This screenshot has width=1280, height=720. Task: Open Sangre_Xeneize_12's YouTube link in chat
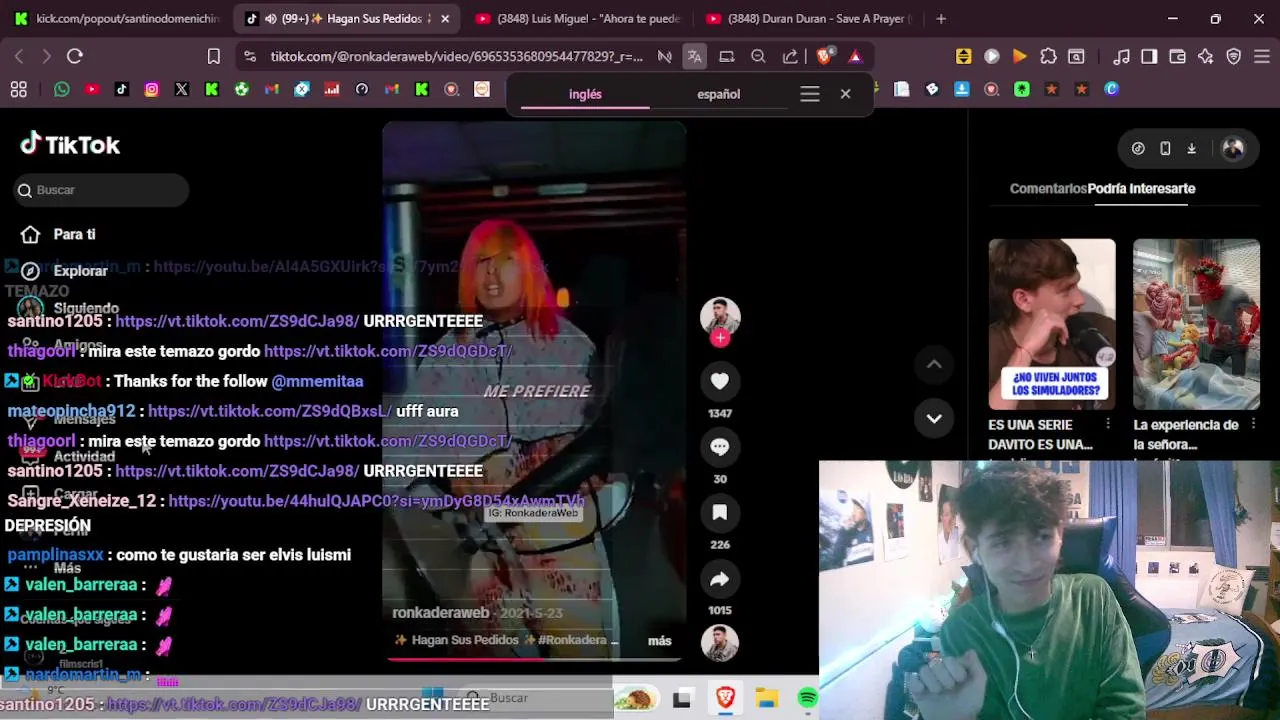pos(376,501)
